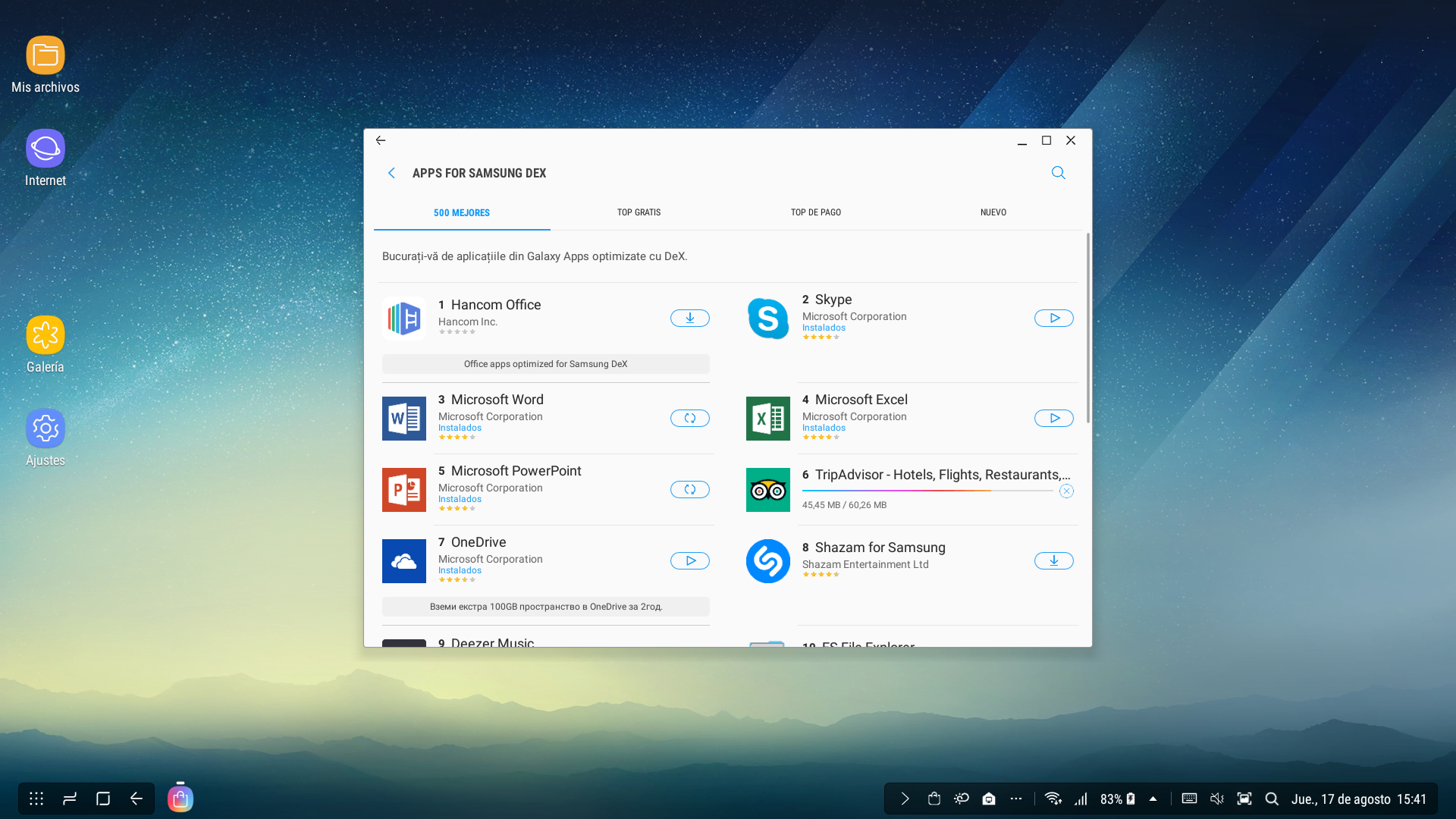This screenshot has height=819, width=1456.
Task: Open Office apps optimized for Samsung DeX banner
Action: coord(546,364)
